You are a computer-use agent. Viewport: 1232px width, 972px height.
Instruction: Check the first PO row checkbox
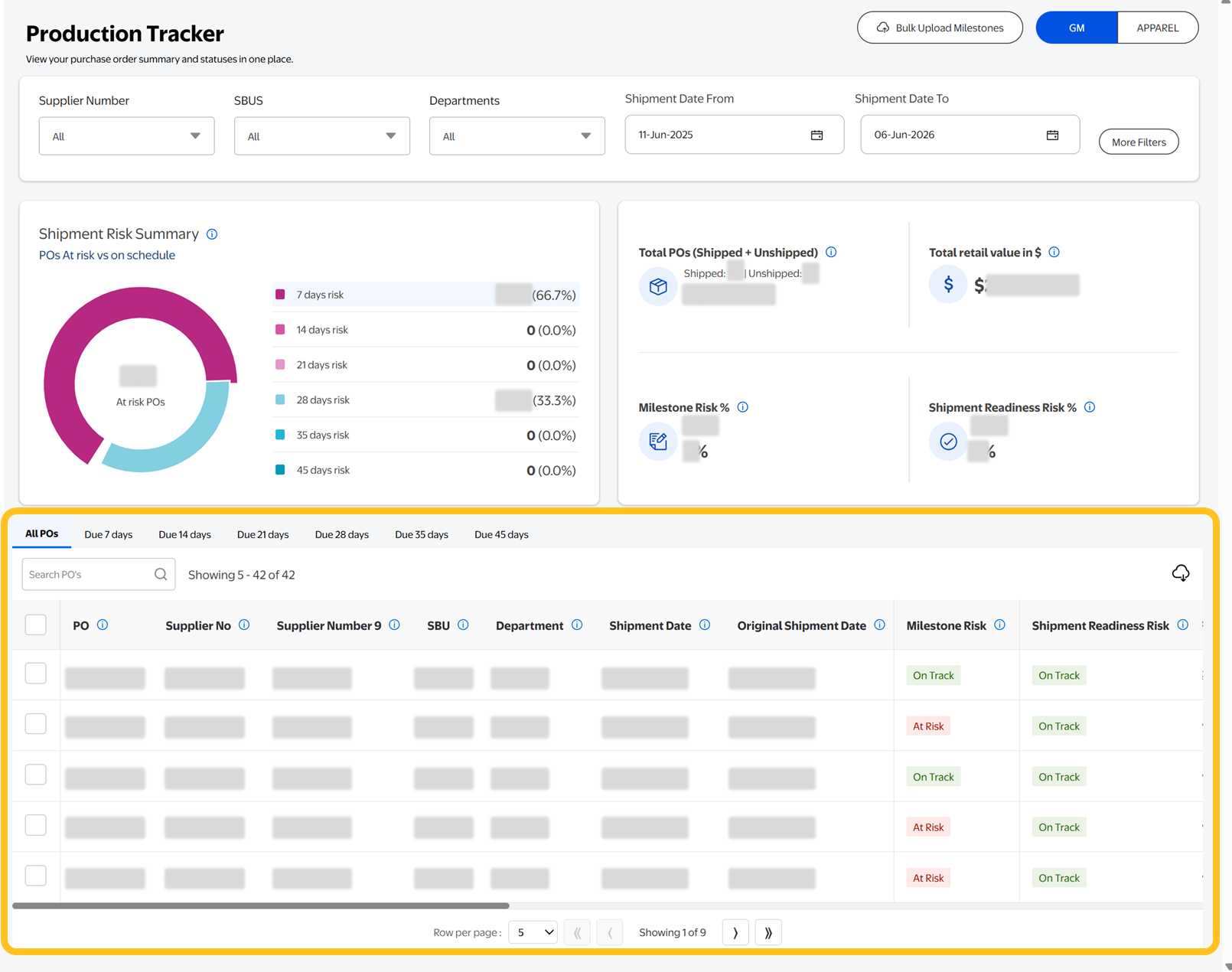(x=36, y=674)
